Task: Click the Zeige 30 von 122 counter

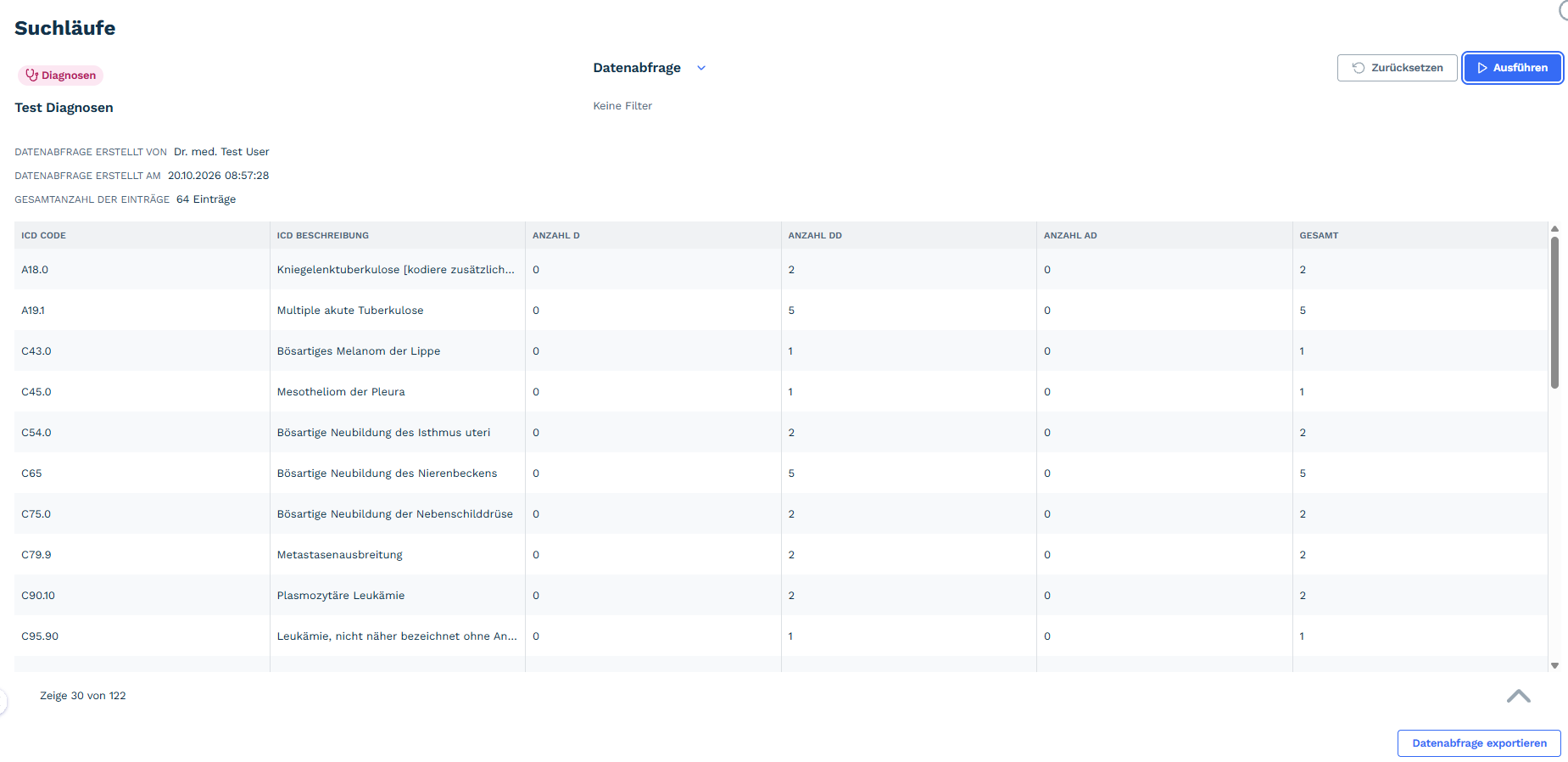Action: (x=83, y=696)
